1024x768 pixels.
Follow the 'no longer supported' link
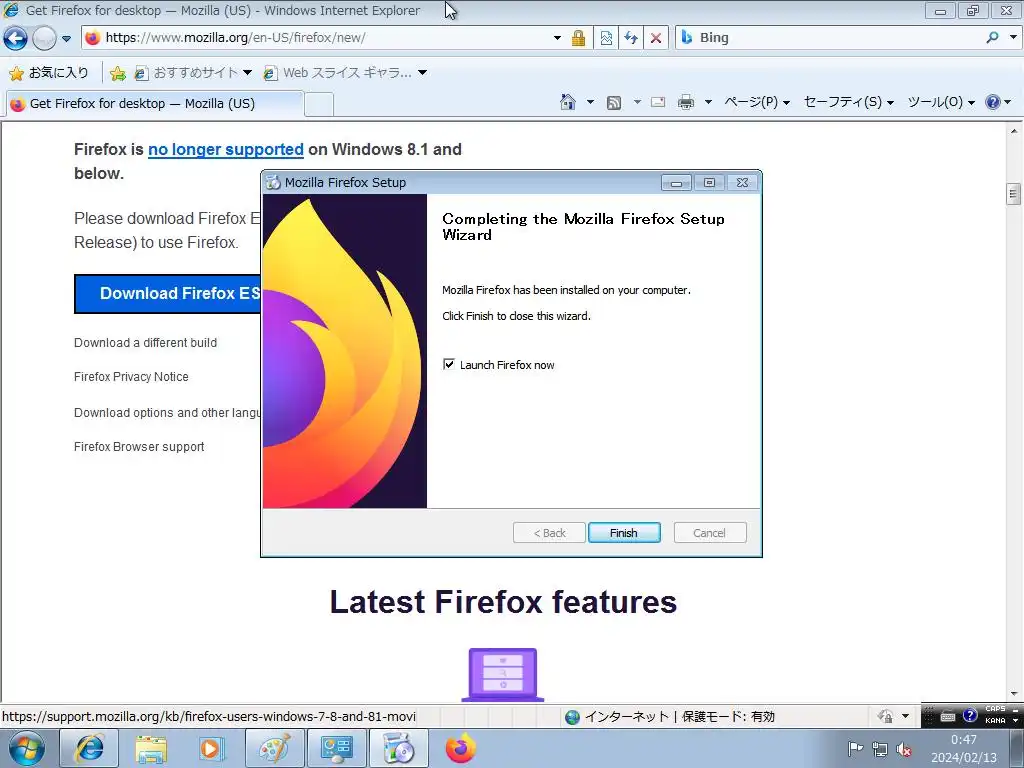[226, 150]
